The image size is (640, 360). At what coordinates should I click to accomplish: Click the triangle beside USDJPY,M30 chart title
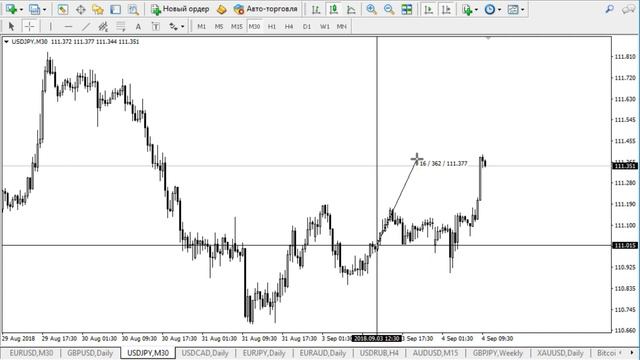[x=6, y=42]
